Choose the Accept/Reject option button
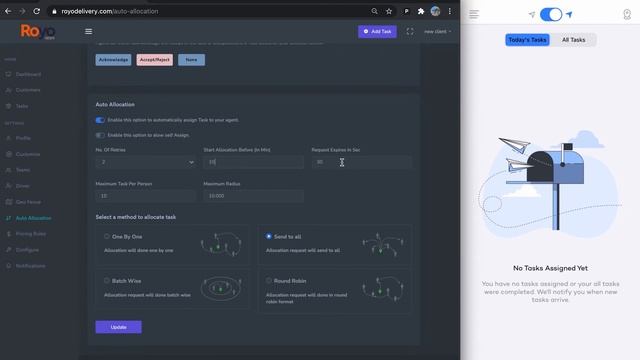Image resolution: width=640 pixels, height=360 pixels. tap(155, 60)
